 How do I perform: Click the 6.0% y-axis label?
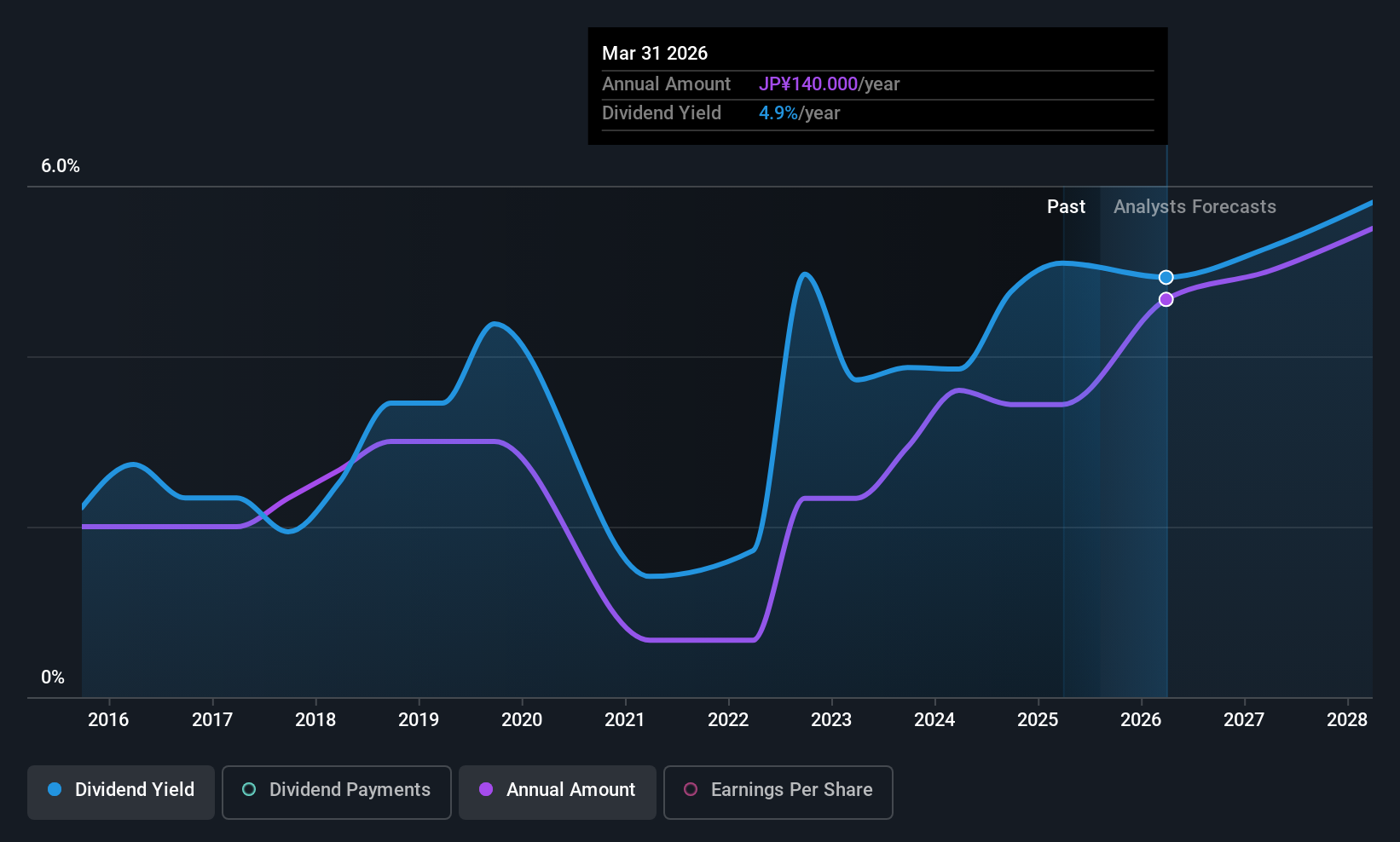[x=61, y=166]
